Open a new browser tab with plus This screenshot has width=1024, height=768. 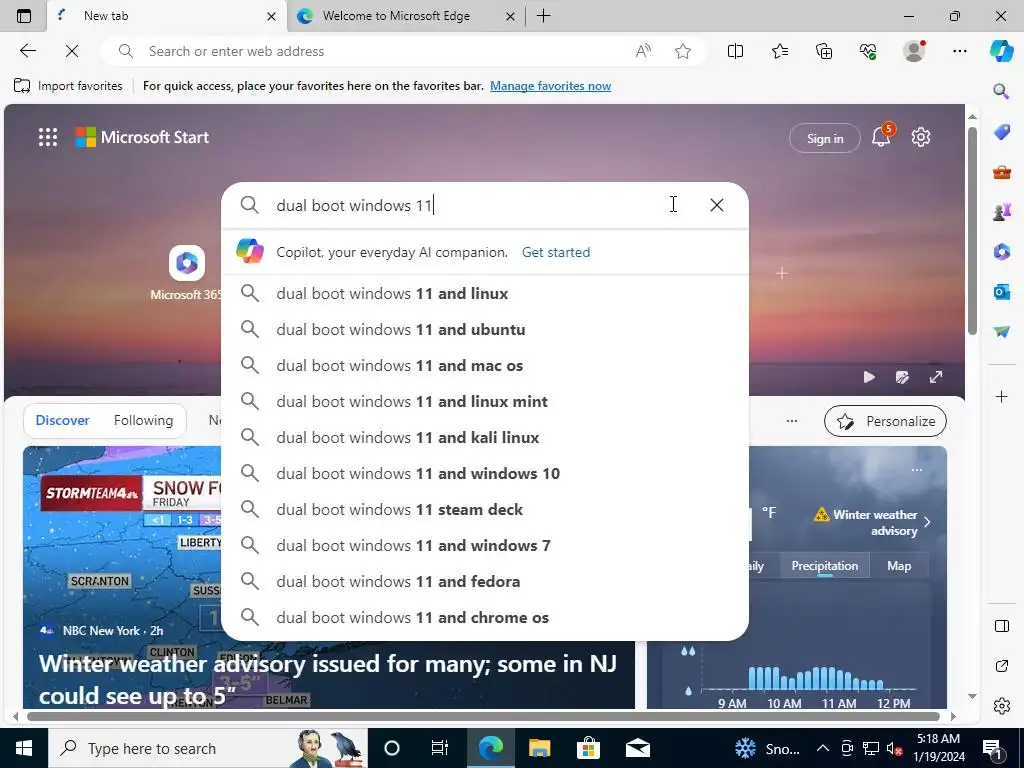pos(543,16)
